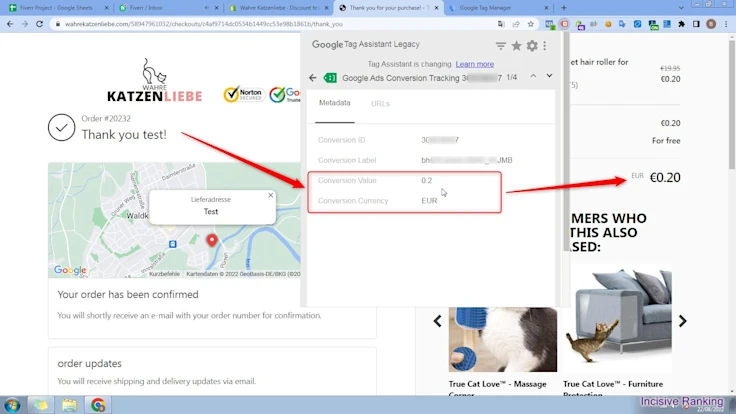Open Tag Assistant three-dot menu
736x414 pixels.
pyautogui.click(x=544, y=46)
